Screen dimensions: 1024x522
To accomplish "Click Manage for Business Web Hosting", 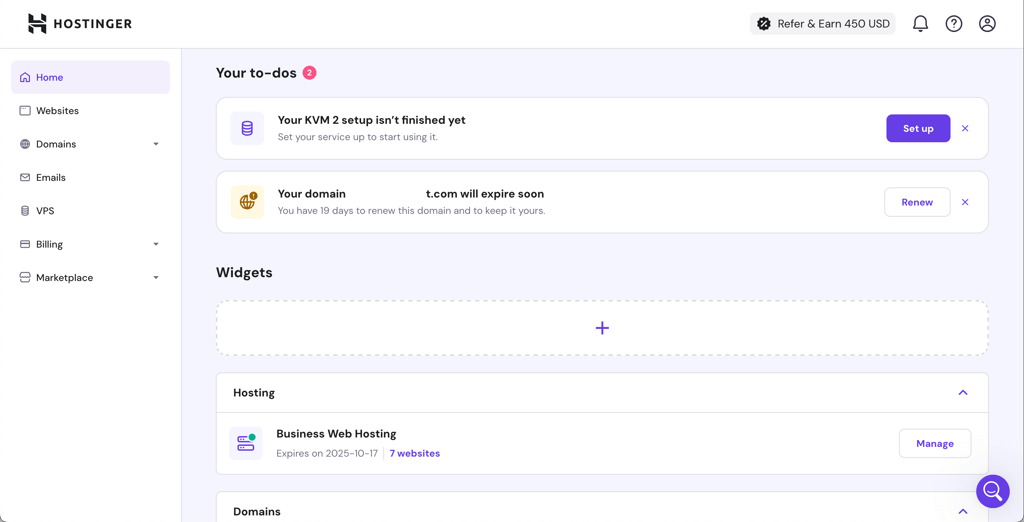I will coord(935,443).
